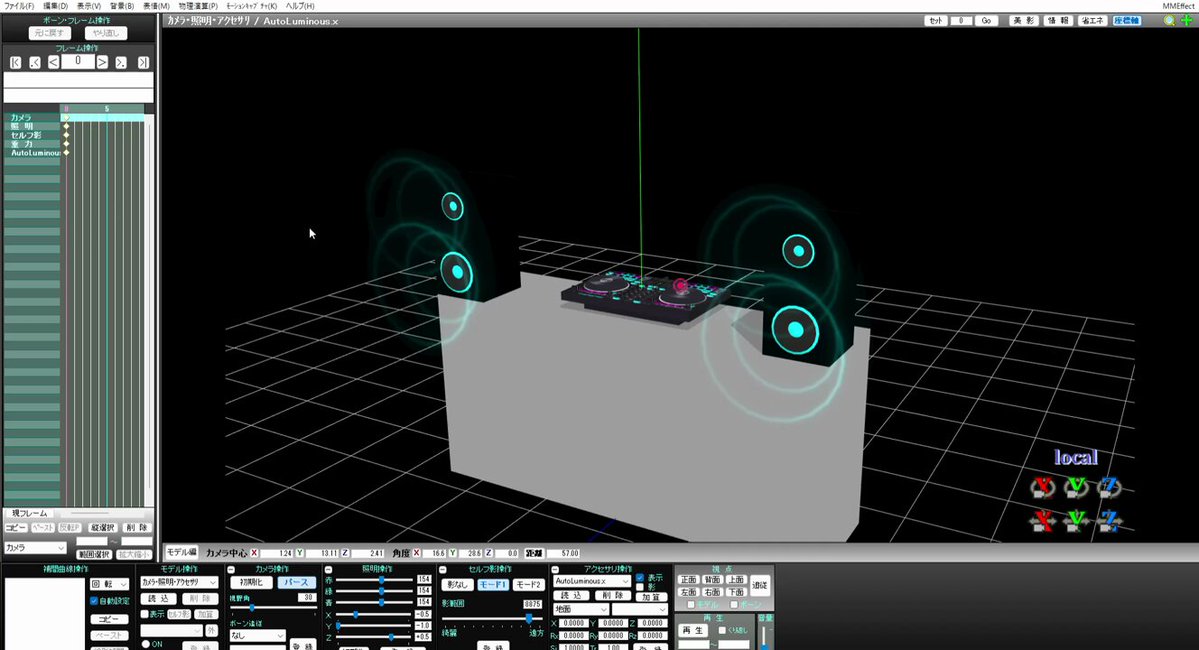
Task: Click the frame number input field
Action: (77, 61)
